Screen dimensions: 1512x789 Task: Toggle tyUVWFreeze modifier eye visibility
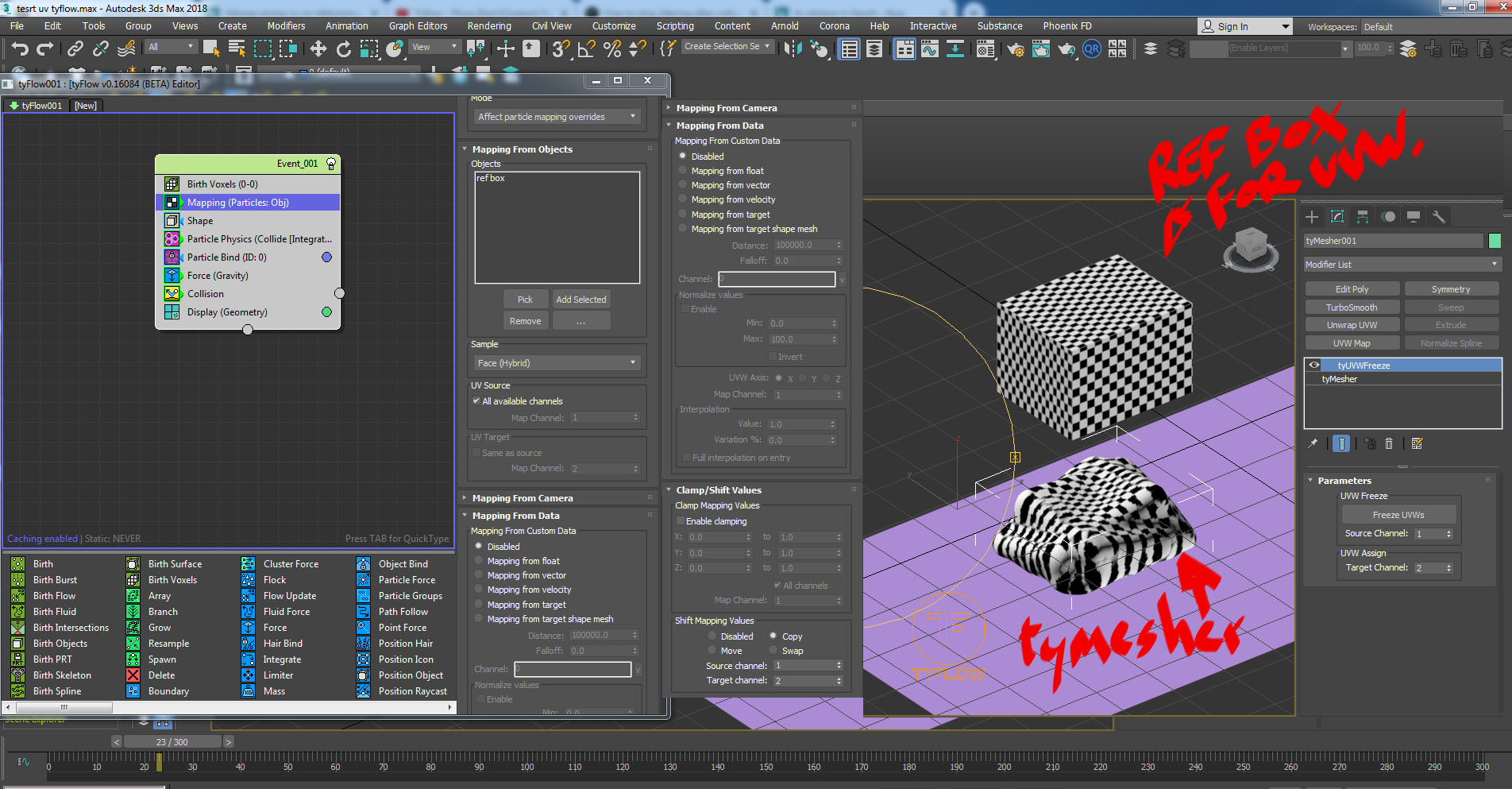(x=1314, y=365)
